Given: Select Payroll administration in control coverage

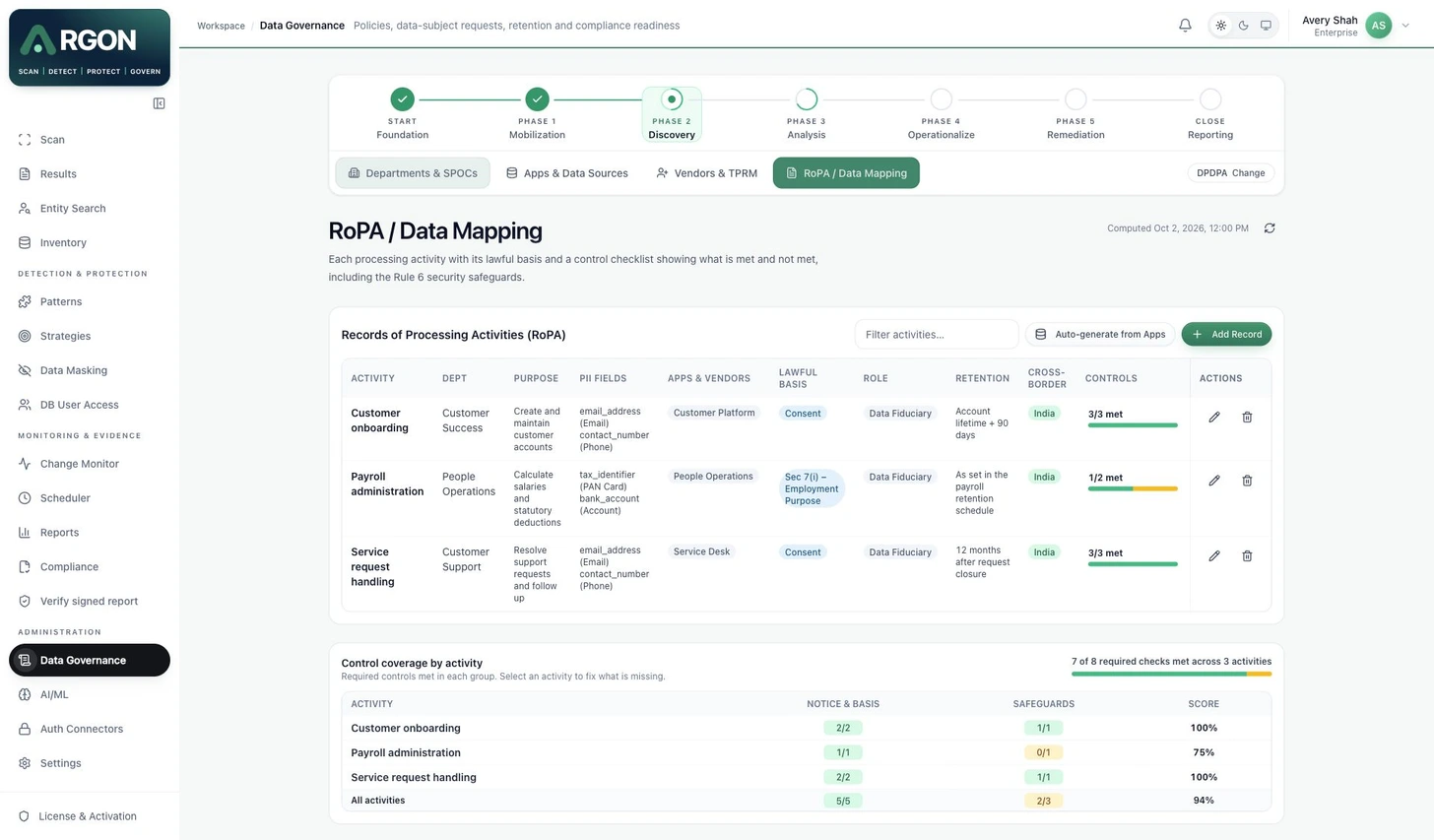Looking at the screenshot, I should [406, 753].
